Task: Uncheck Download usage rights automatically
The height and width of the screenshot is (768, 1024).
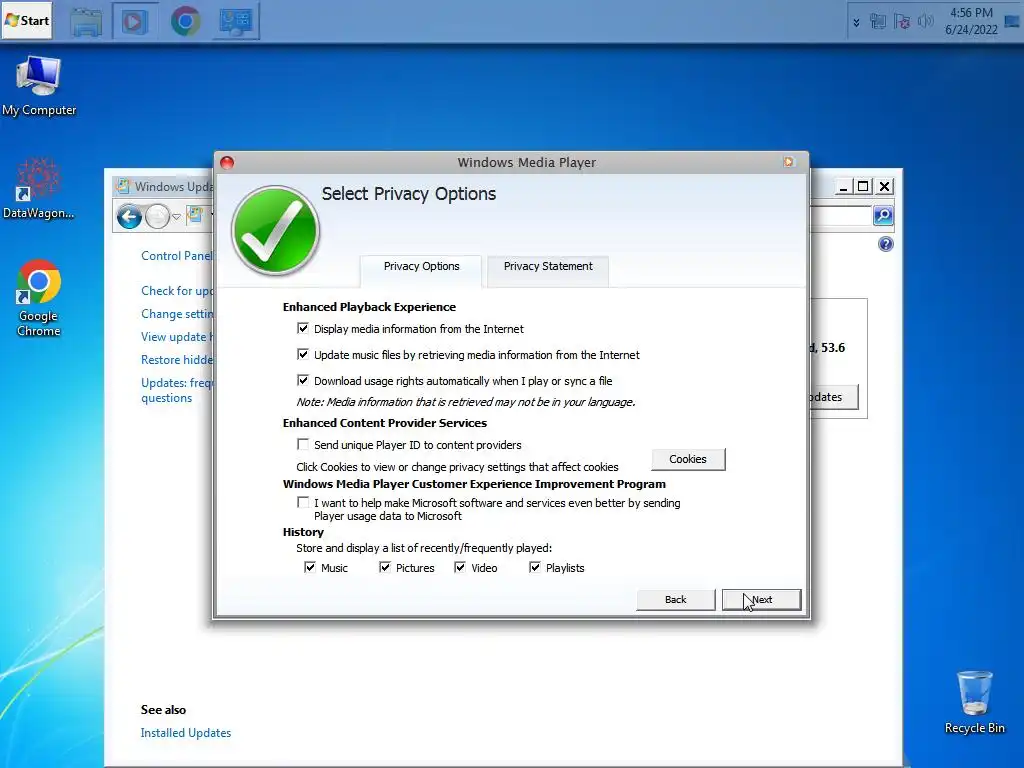Action: pyautogui.click(x=302, y=380)
